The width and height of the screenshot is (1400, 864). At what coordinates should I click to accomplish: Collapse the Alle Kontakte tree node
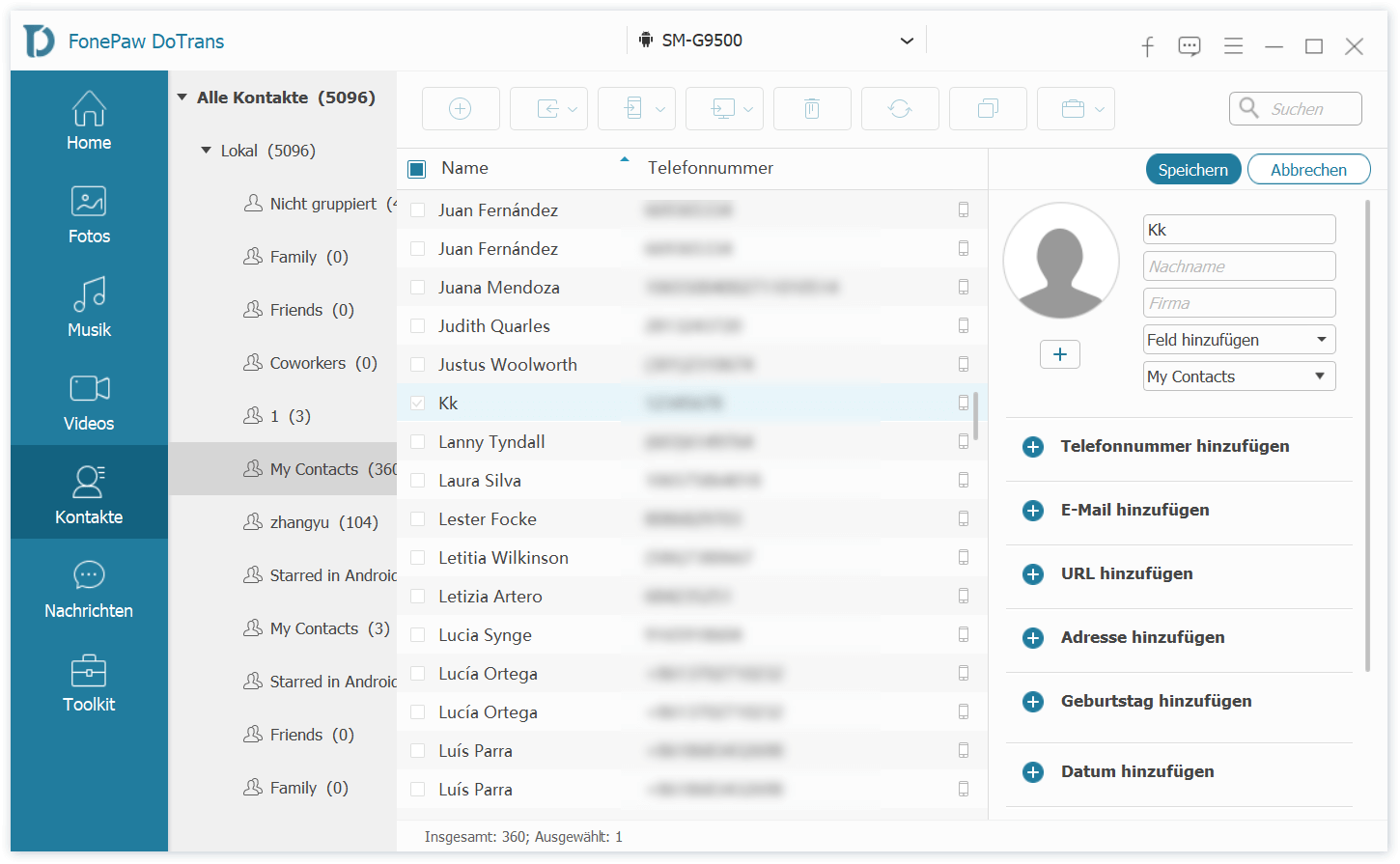(x=182, y=98)
